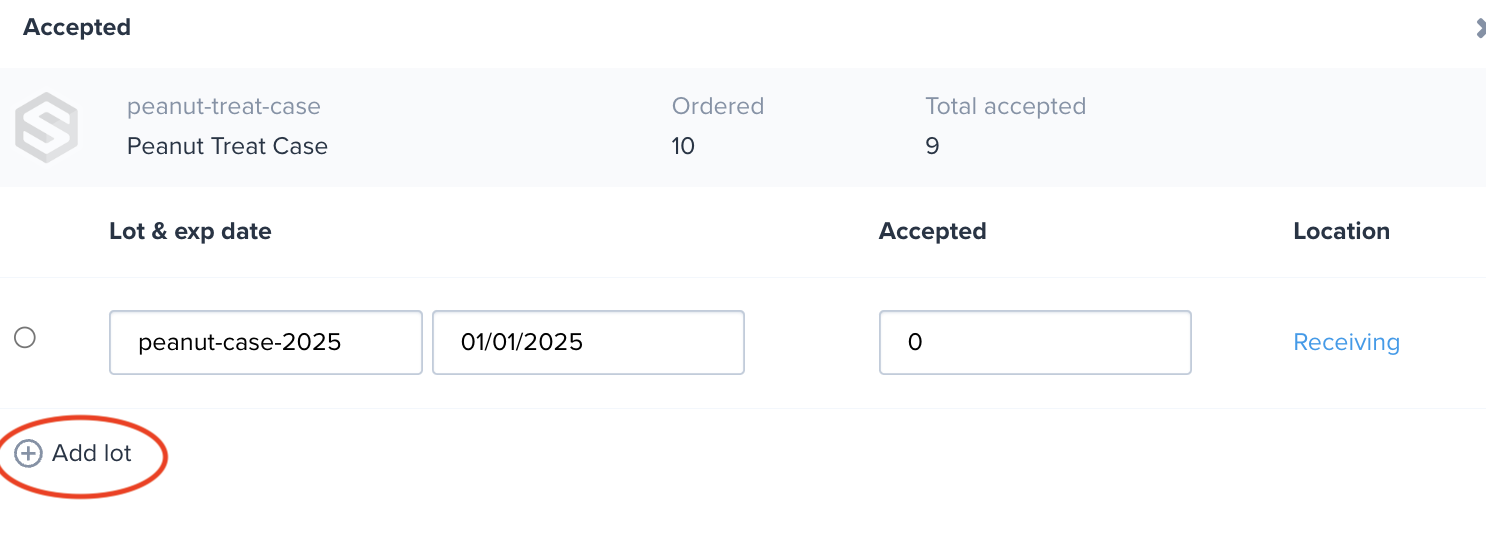This screenshot has width=1486, height=542.
Task: Click the empty area of the gray product banner
Action: tap(1280, 127)
